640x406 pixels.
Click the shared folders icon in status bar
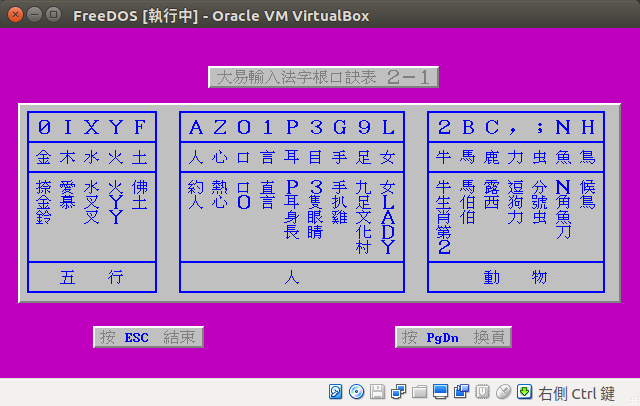click(x=420, y=391)
